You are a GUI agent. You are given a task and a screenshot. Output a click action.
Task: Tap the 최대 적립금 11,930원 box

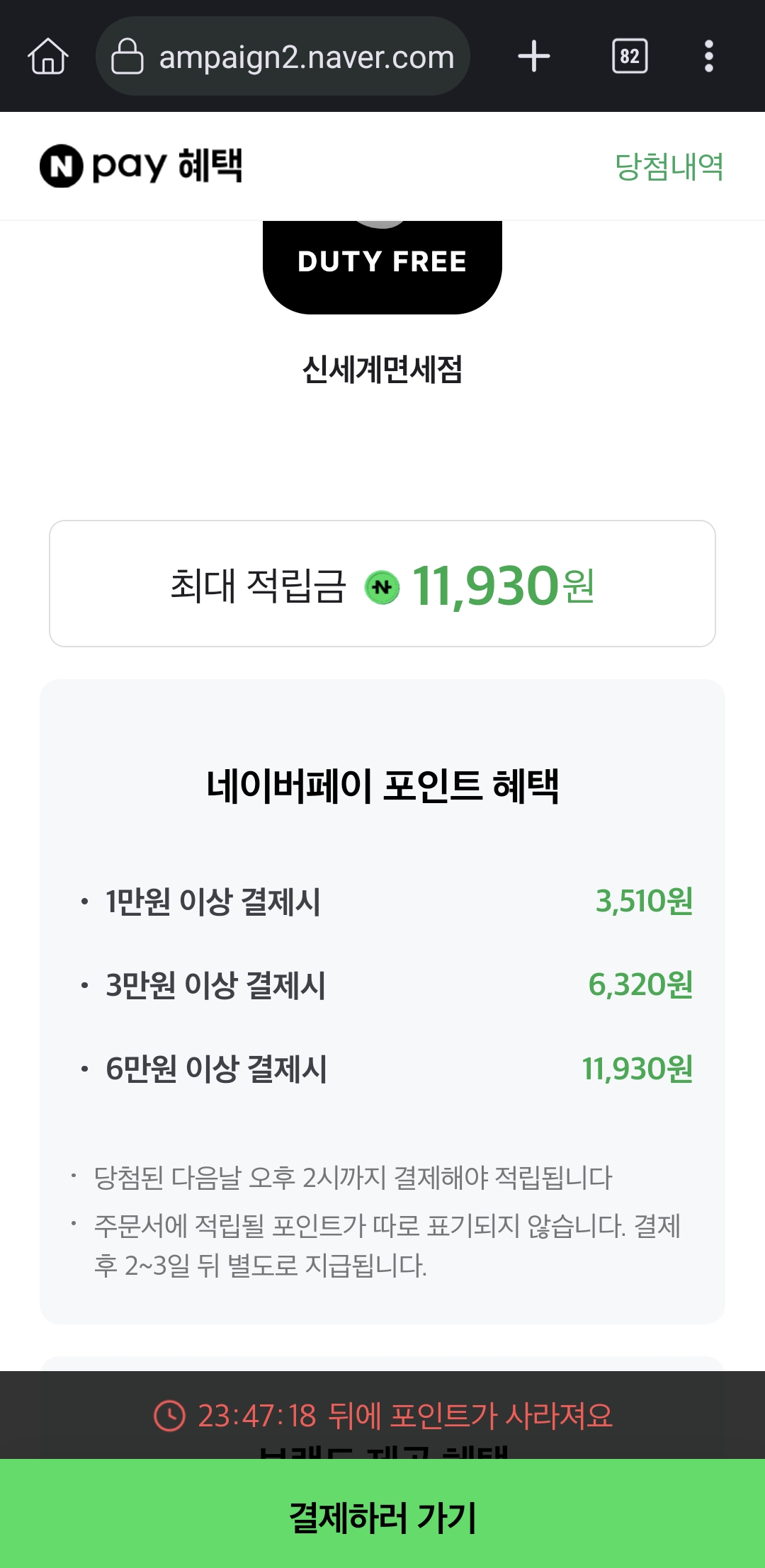point(382,584)
